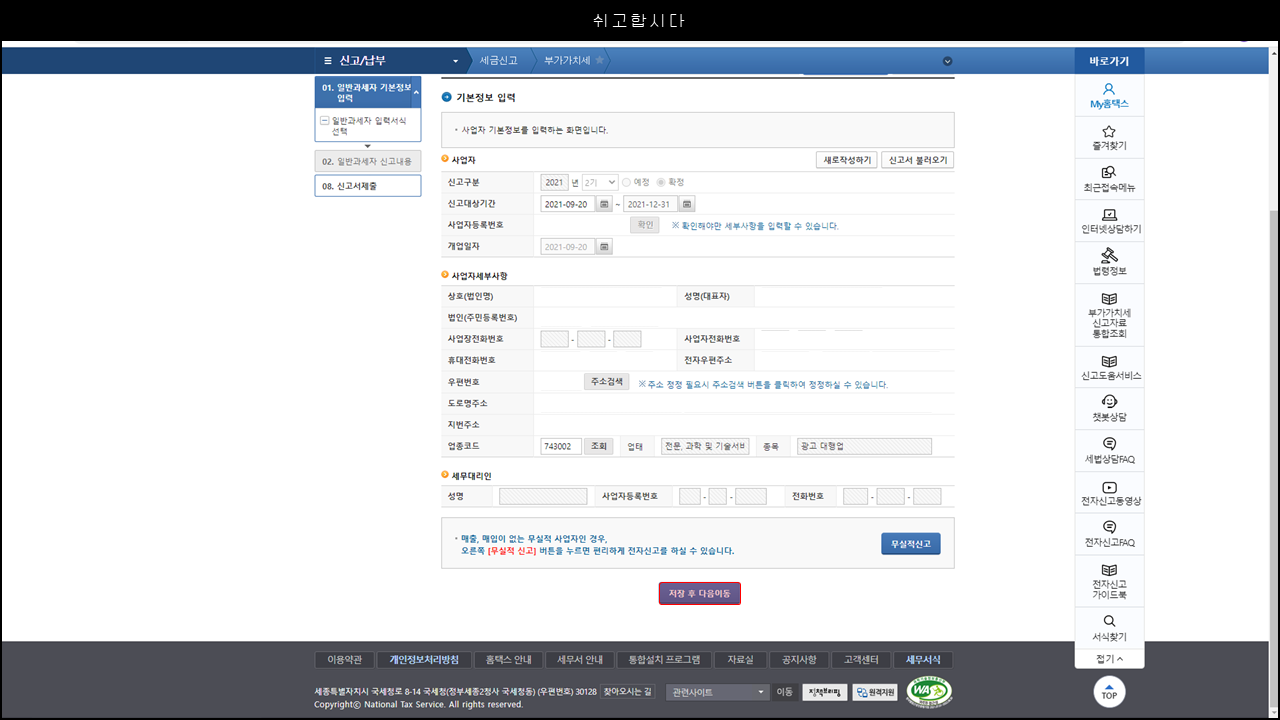Expand the 신고/납부 menu dropdown arrow
The height and width of the screenshot is (720, 1280).
[456, 61]
